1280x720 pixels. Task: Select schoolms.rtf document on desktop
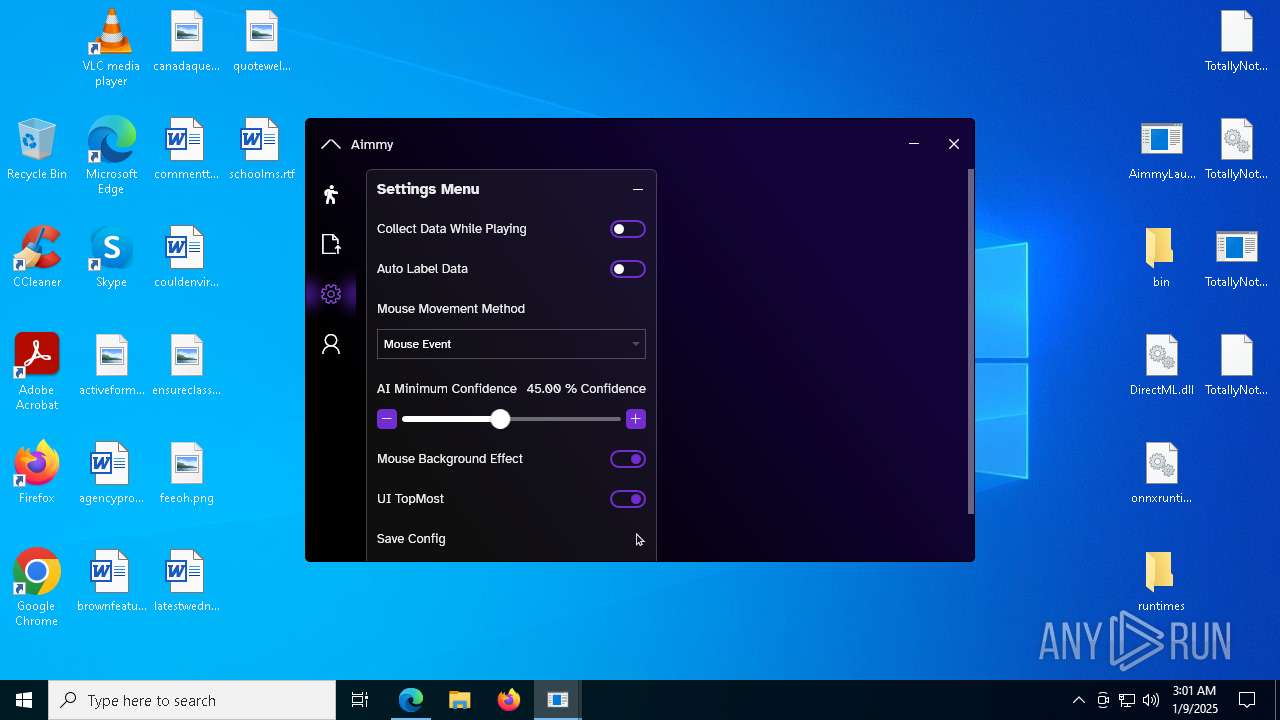coord(262,148)
